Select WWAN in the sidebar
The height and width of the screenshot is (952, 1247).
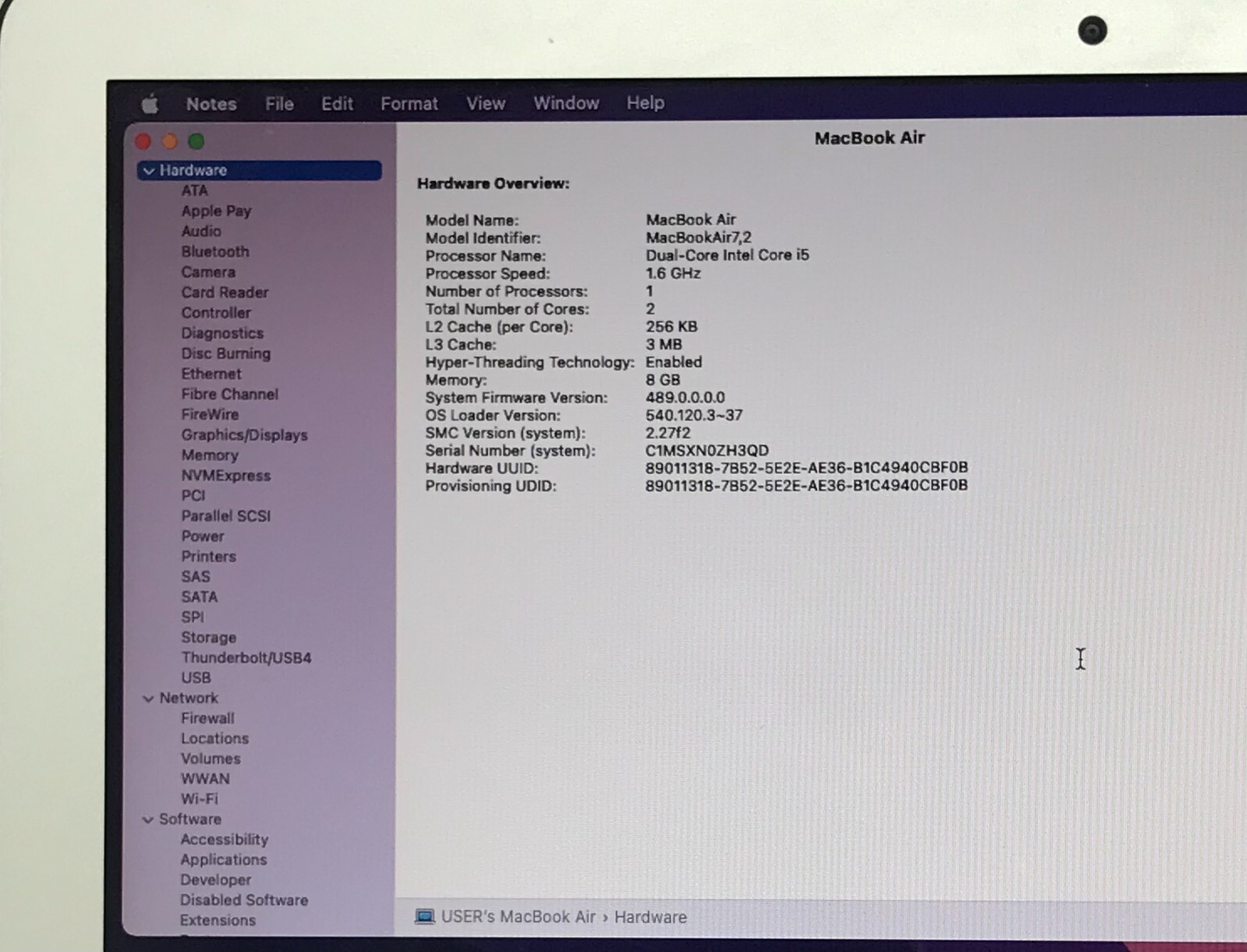click(205, 780)
